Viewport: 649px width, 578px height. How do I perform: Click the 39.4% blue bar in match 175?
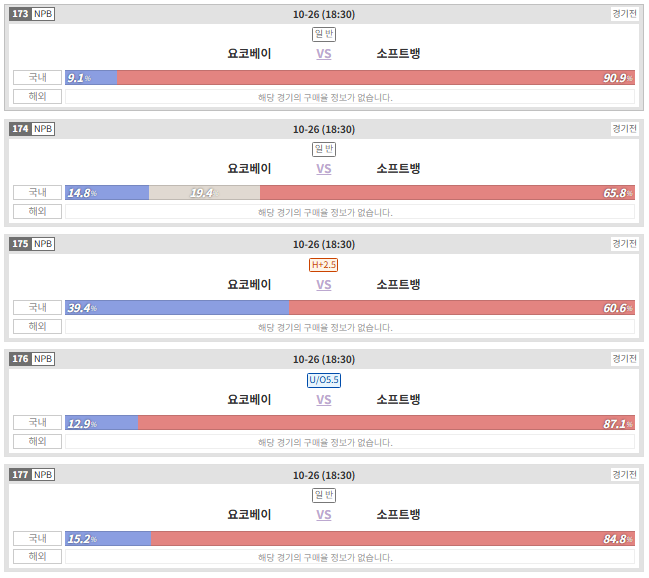pos(177,308)
